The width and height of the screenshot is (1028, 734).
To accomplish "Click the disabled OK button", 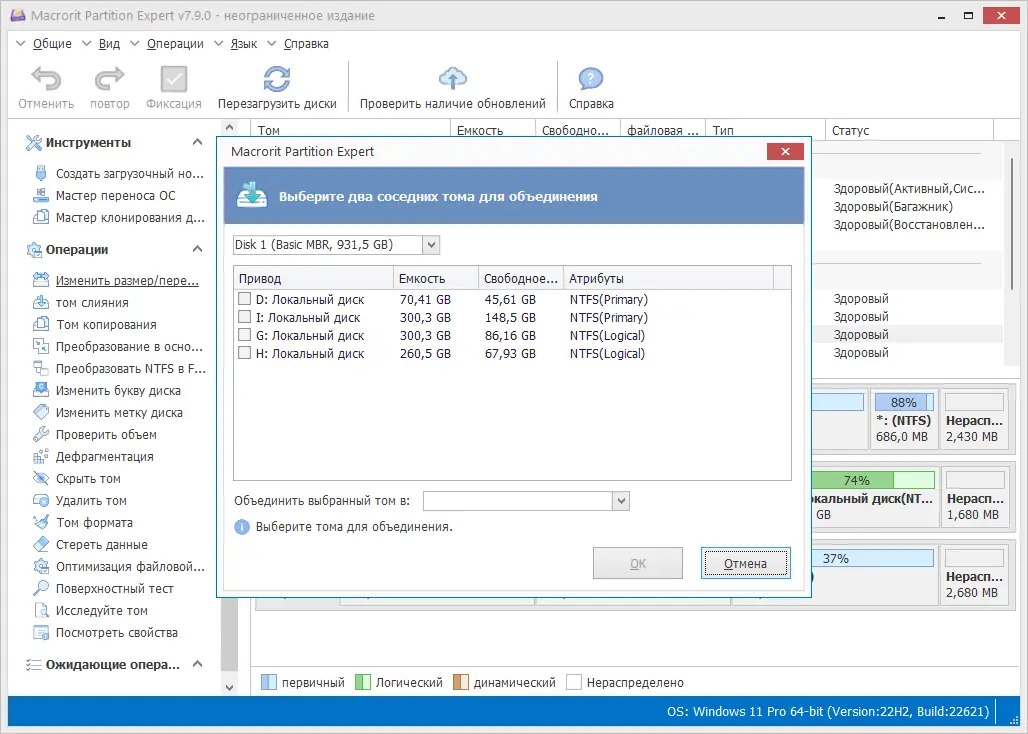I will 638,564.
